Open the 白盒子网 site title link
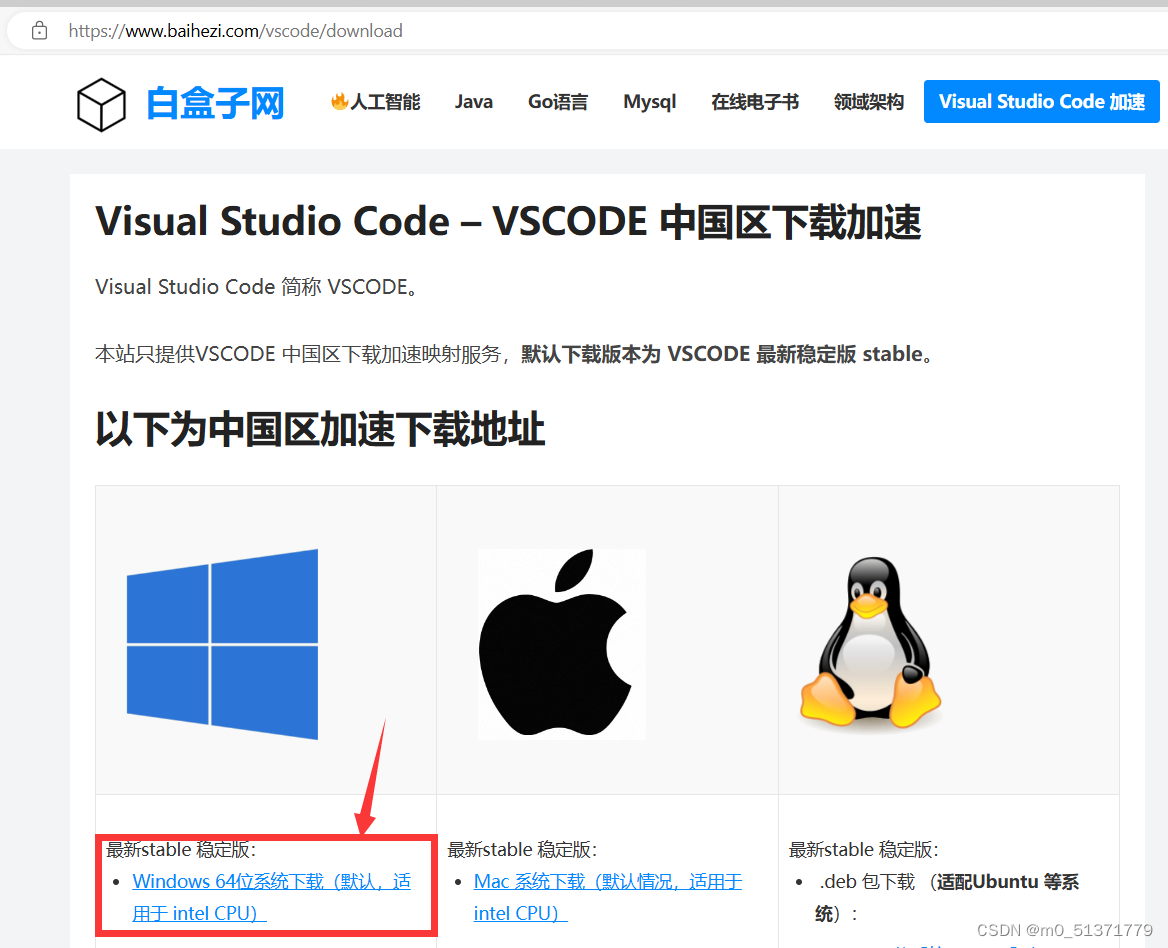This screenshot has width=1168, height=948. (x=215, y=103)
